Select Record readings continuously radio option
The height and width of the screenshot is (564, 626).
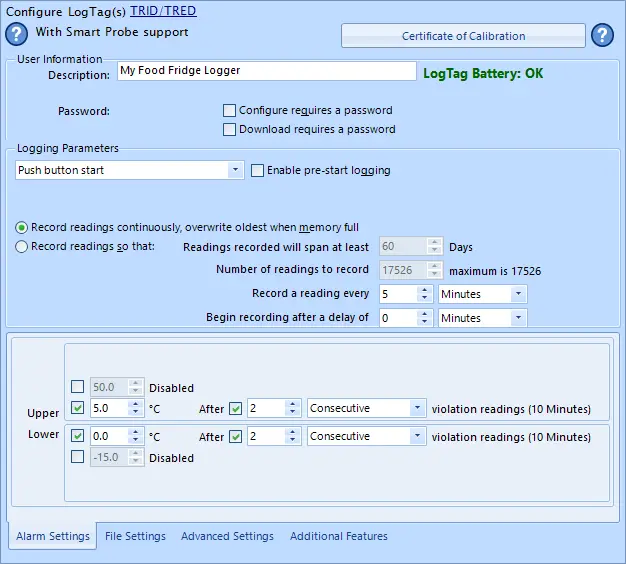[x=22, y=227]
